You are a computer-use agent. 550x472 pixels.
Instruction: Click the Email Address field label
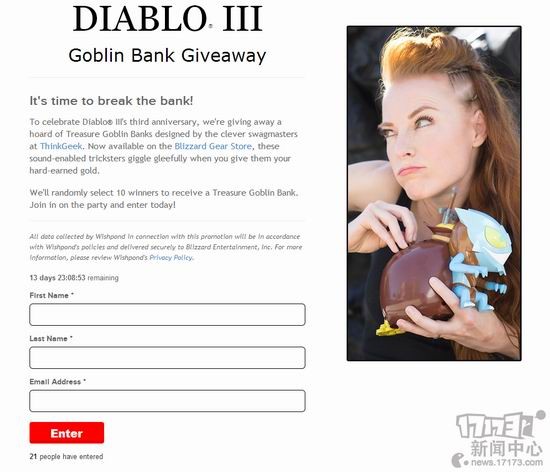click(x=58, y=382)
